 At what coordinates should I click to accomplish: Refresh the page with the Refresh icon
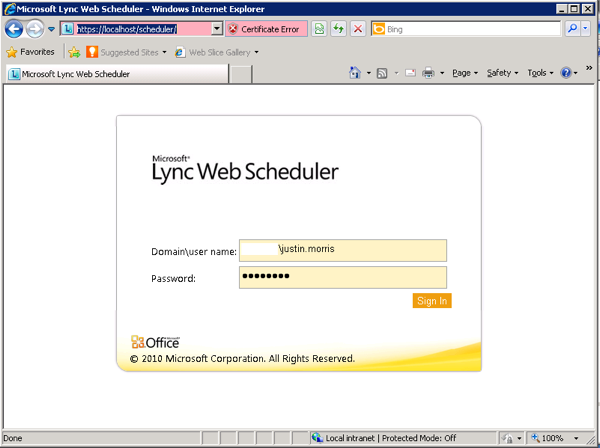point(338,29)
